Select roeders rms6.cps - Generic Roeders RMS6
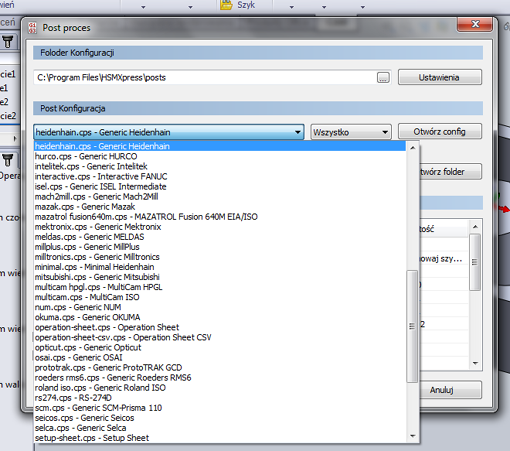510x451 pixels. tap(220, 378)
